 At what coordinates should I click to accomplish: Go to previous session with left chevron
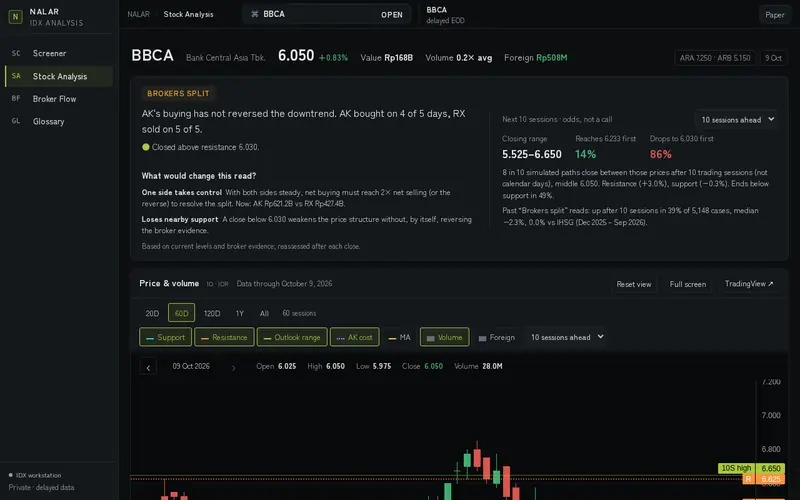(x=148, y=367)
